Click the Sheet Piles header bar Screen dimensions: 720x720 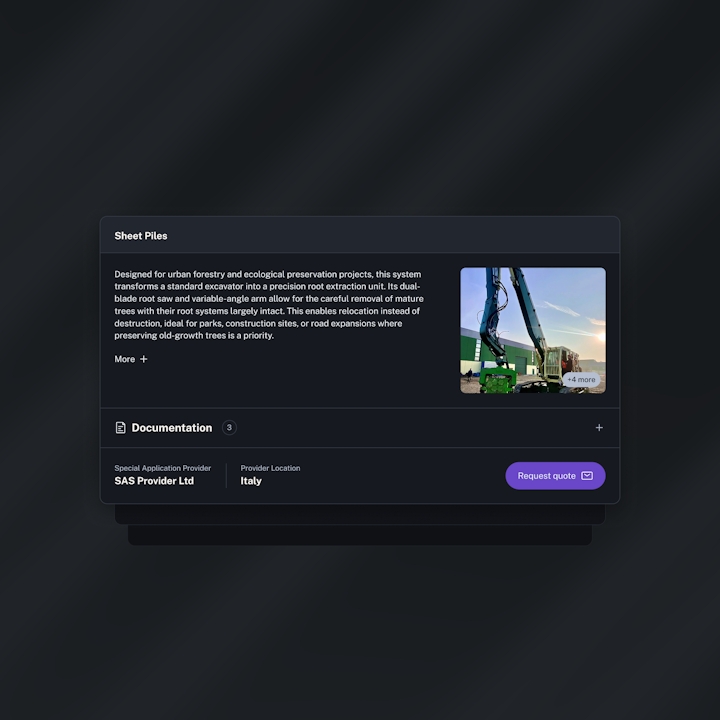[360, 235]
